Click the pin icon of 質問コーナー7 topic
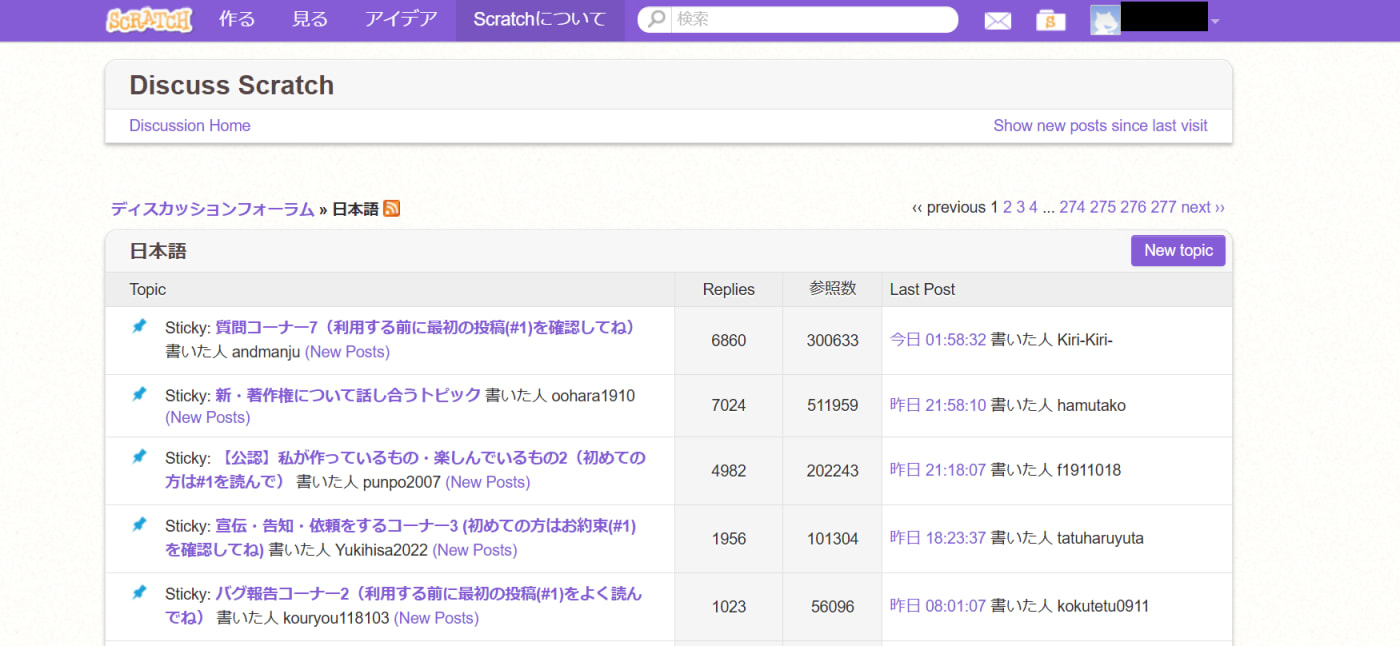 (x=140, y=327)
